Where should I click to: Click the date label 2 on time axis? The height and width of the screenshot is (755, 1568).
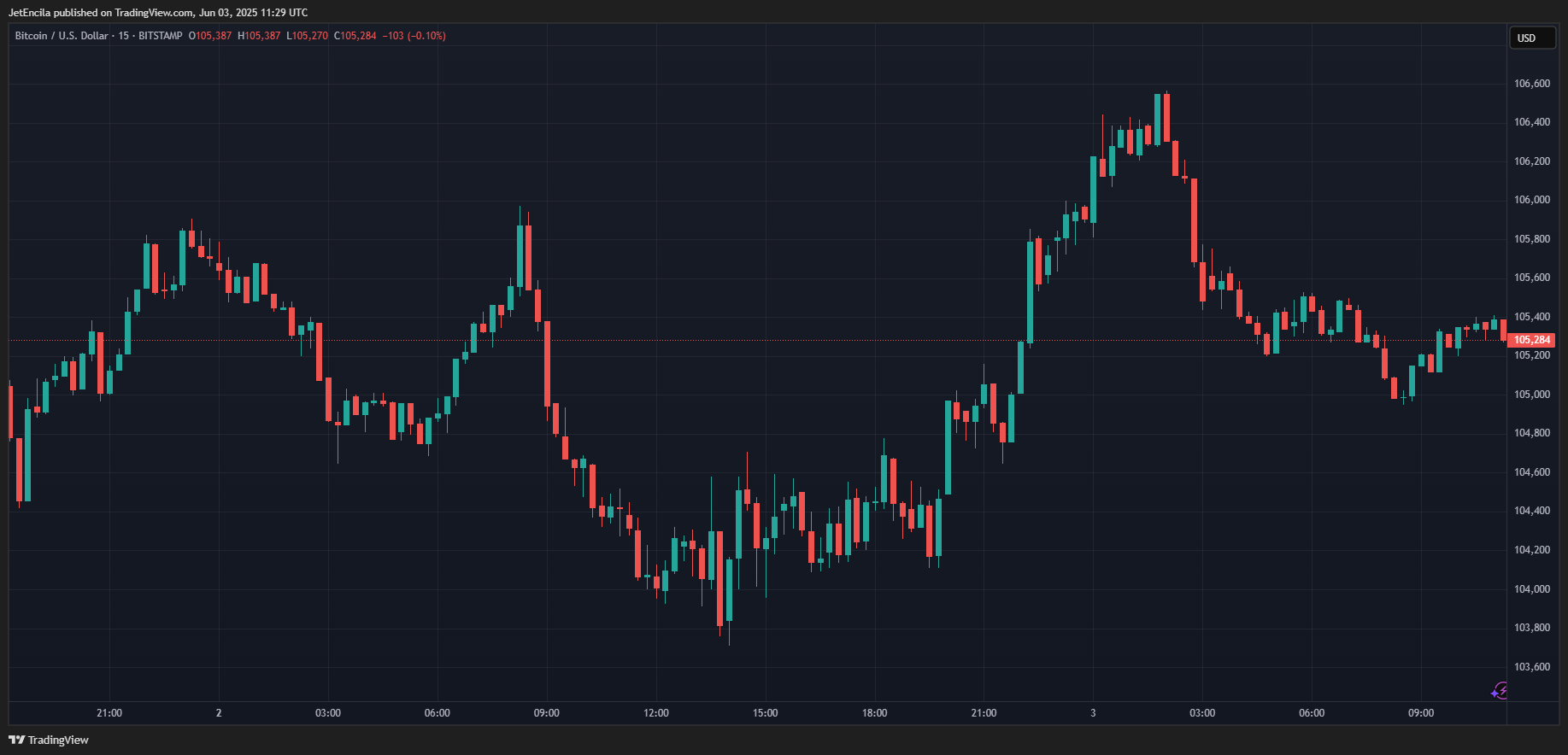(x=219, y=713)
